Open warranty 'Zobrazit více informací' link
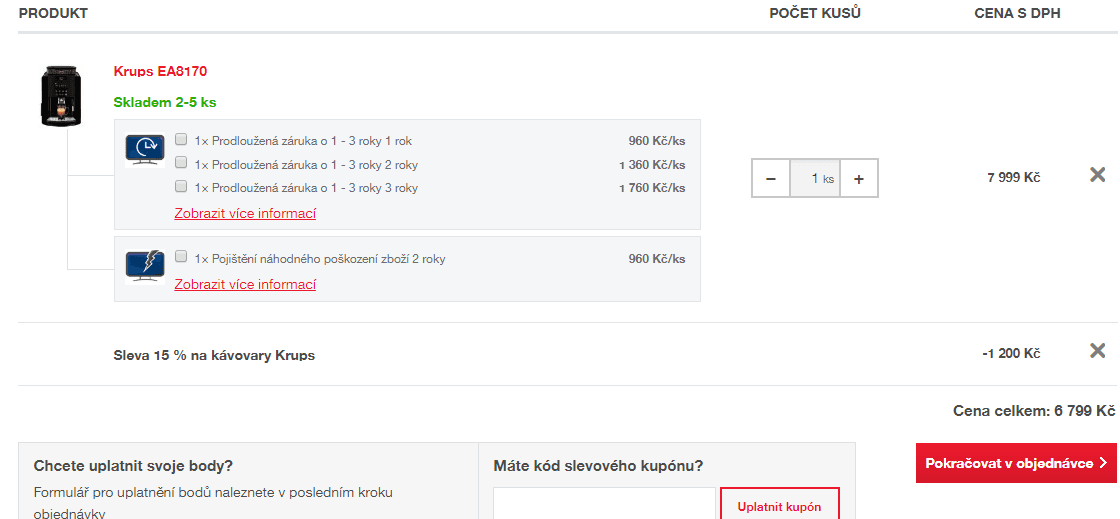The image size is (1120, 519). (x=245, y=213)
